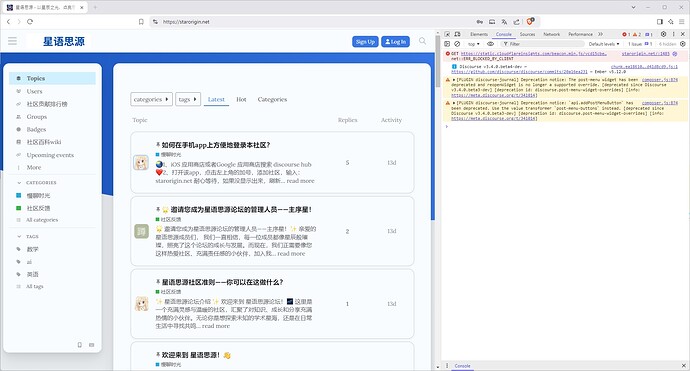Select the Hot topics tab

(x=241, y=99)
